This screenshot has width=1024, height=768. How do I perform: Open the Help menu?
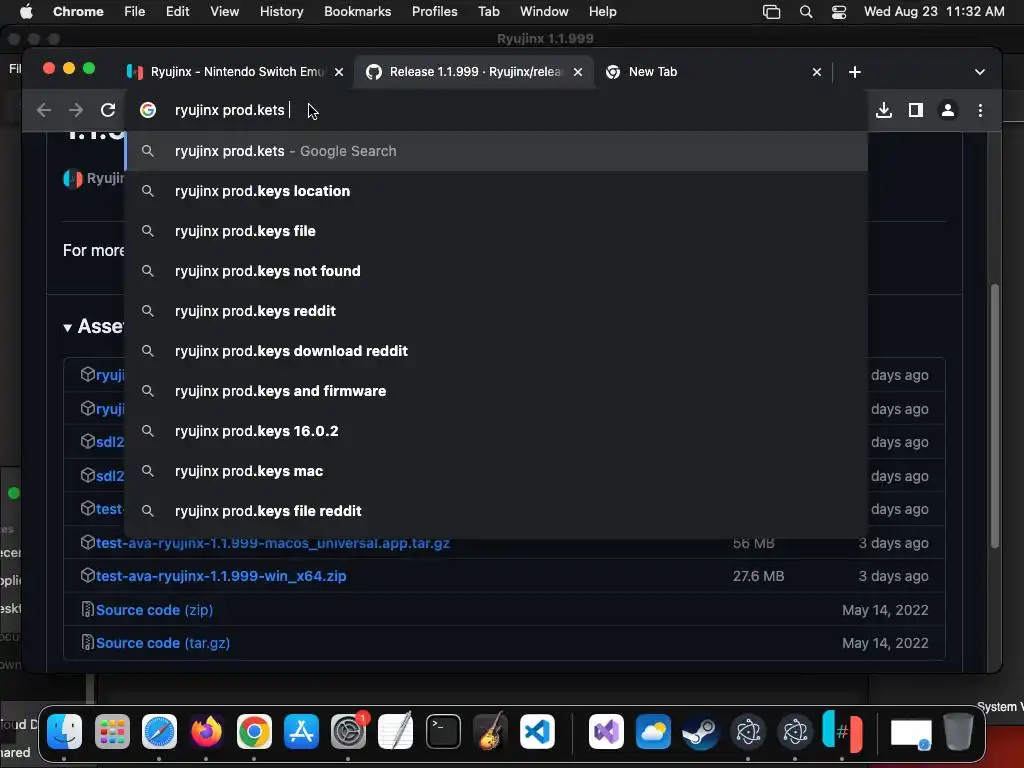click(x=602, y=11)
